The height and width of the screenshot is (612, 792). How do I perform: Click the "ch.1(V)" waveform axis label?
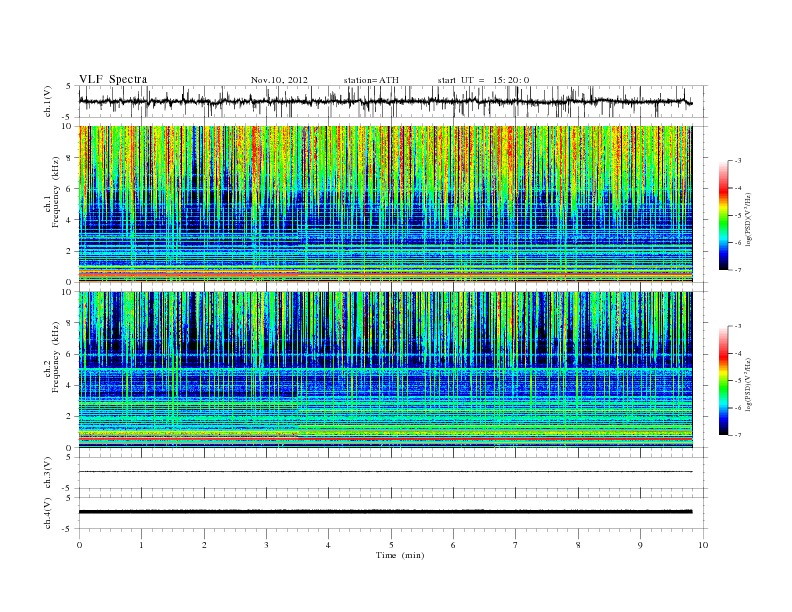[x=48, y=101]
